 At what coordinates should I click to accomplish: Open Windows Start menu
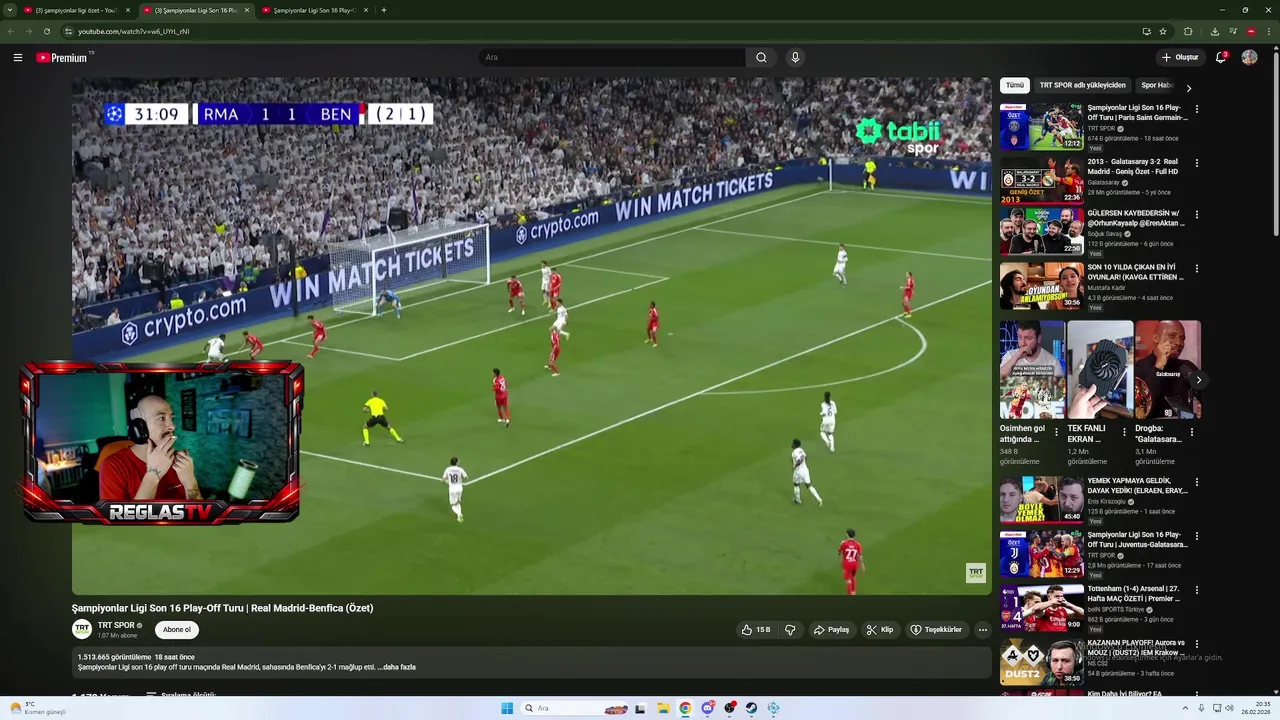point(507,708)
